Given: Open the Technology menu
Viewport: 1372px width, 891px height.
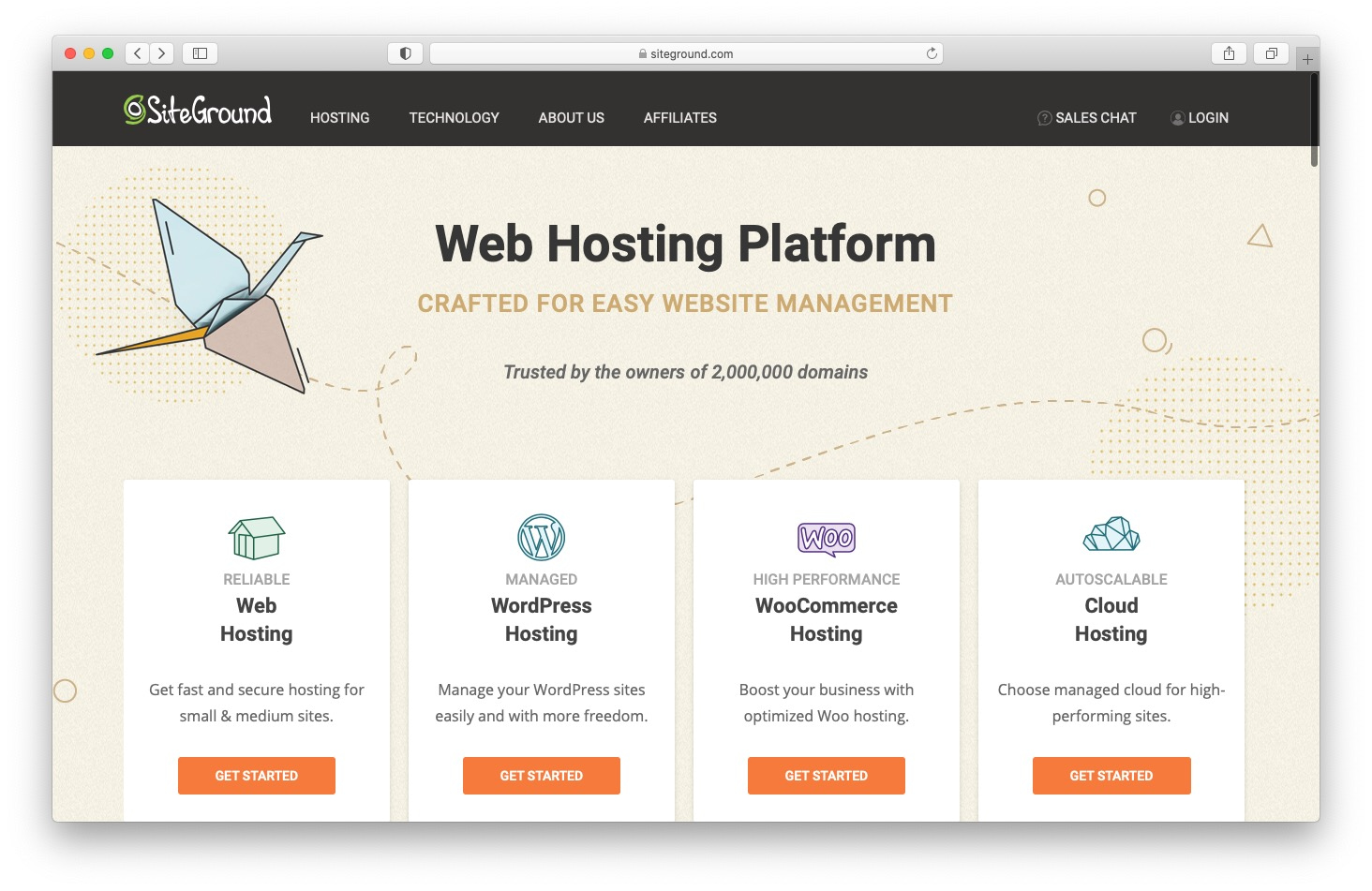Looking at the screenshot, I should (x=455, y=118).
